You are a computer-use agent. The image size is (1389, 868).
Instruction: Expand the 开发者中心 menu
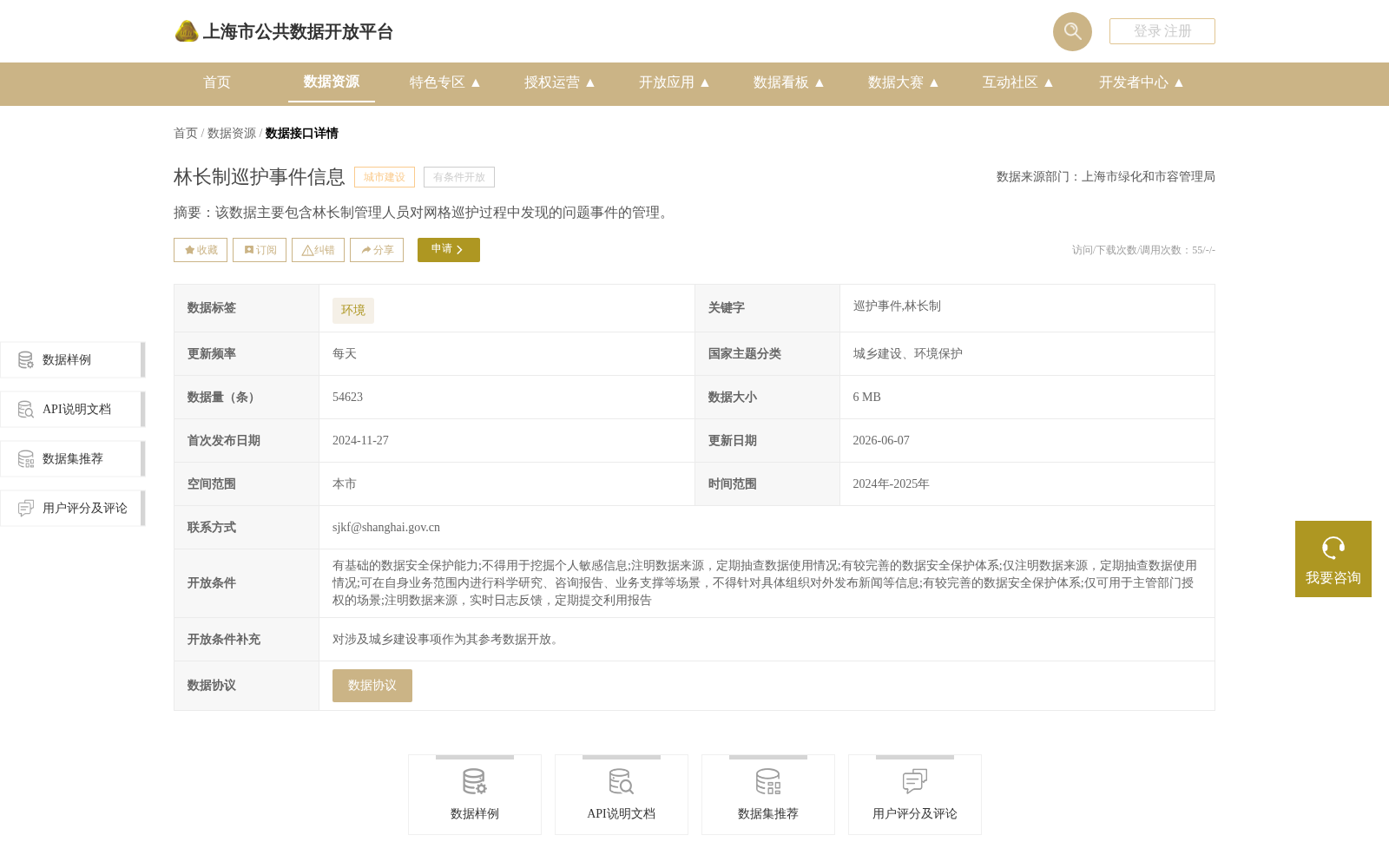pyautogui.click(x=1141, y=82)
